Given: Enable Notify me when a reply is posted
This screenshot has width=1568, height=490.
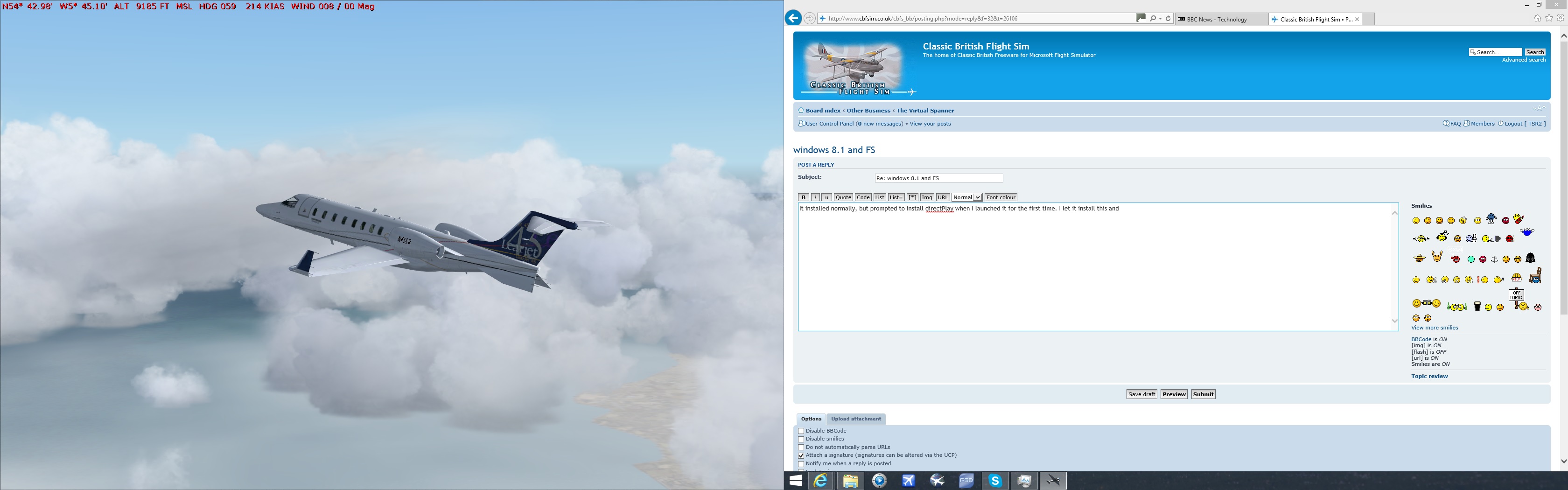Looking at the screenshot, I should [x=801, y=464].
